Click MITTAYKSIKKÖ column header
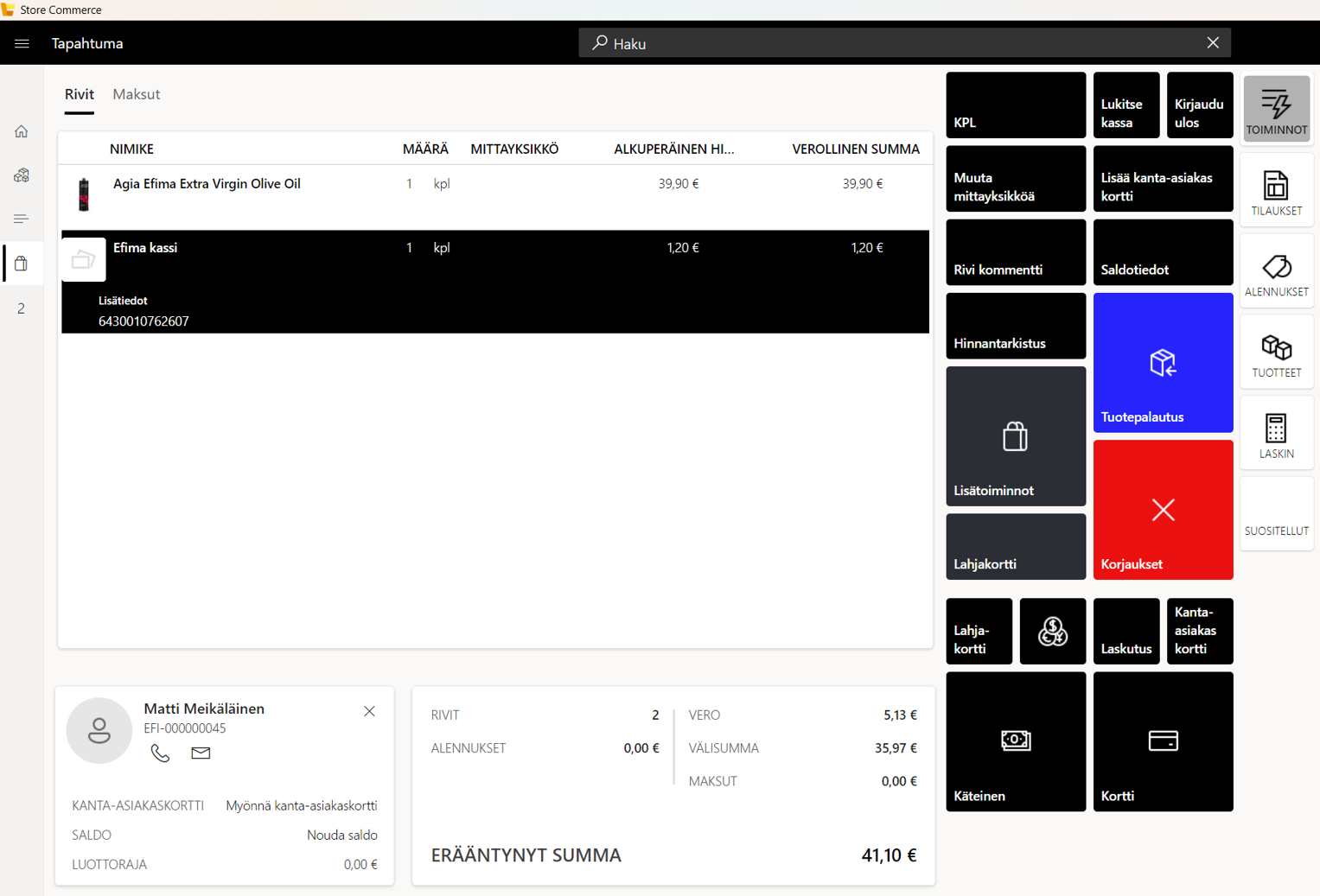The width and height of the screenshot is (1320, 896). 514,149
